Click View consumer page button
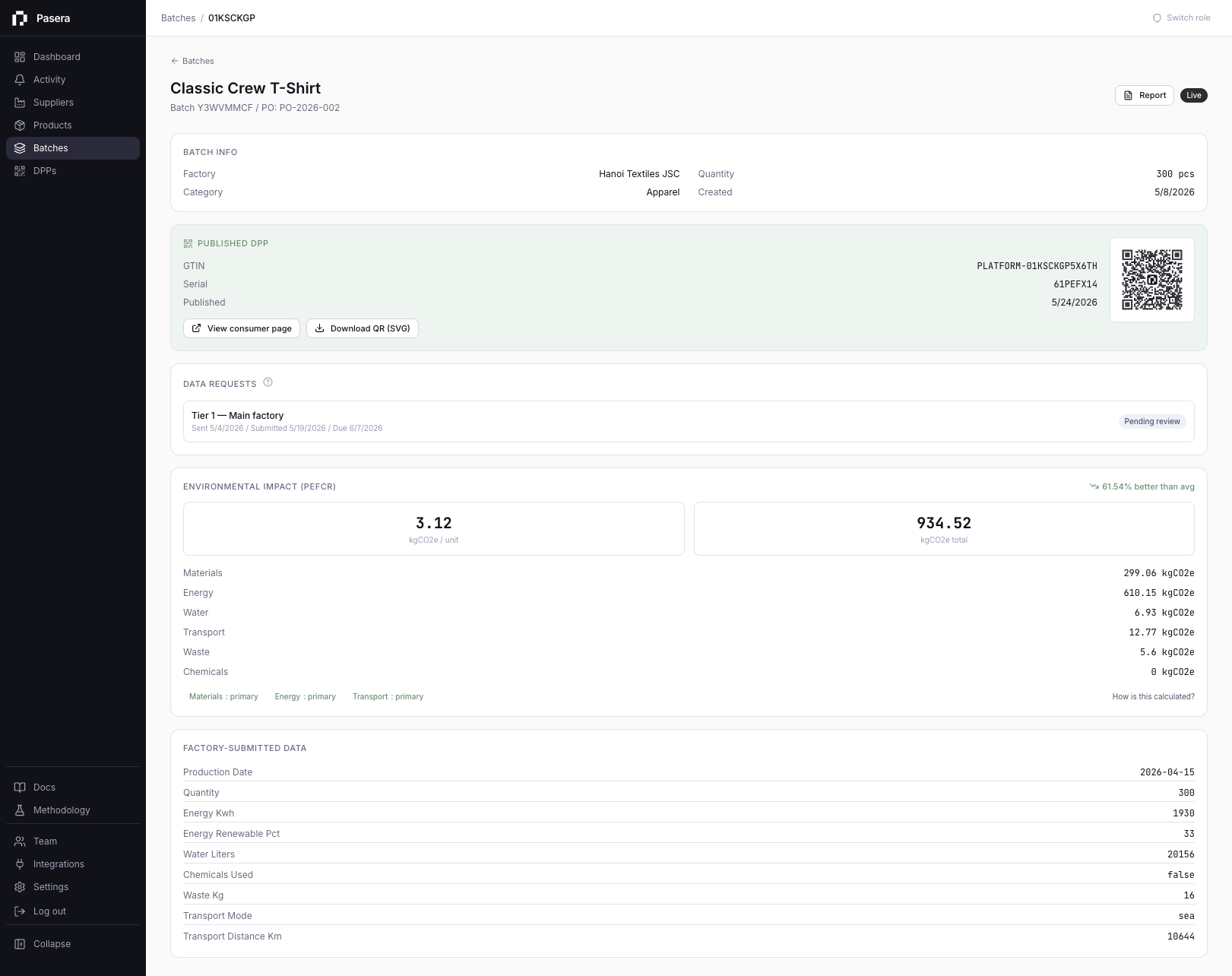 [x=242, y=328]
